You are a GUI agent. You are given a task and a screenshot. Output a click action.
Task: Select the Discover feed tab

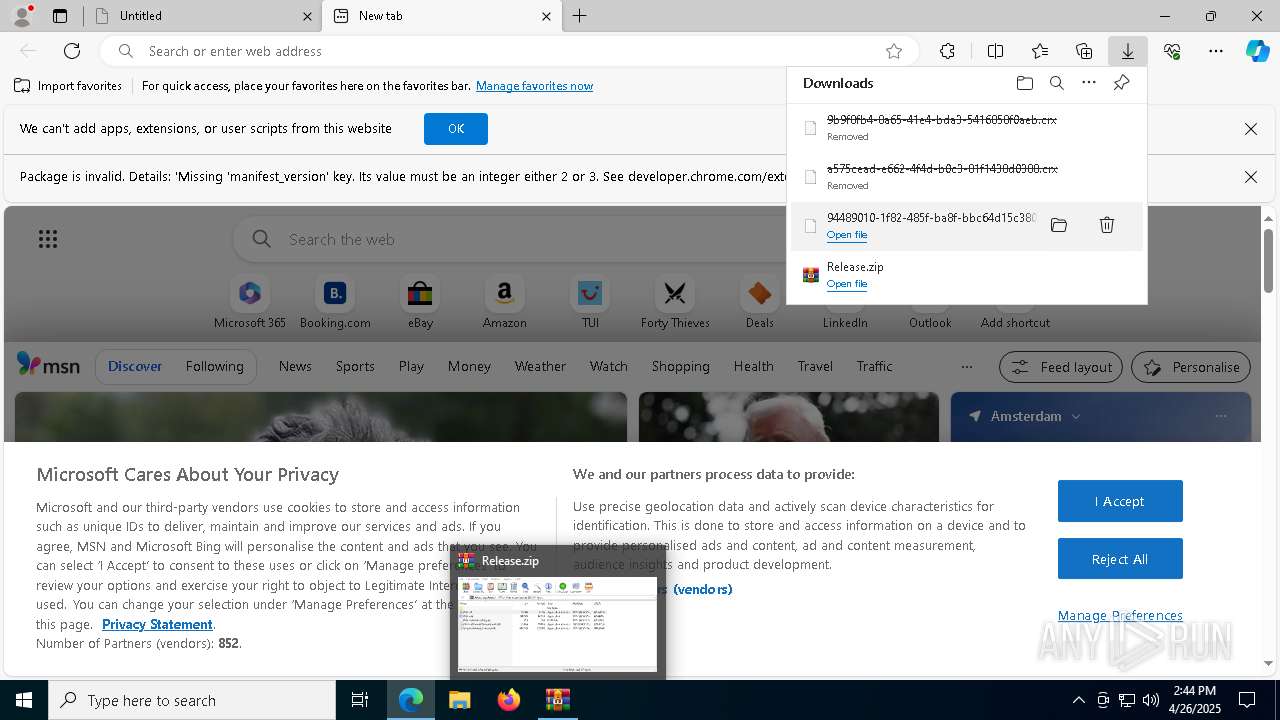(x=135, y=366)
